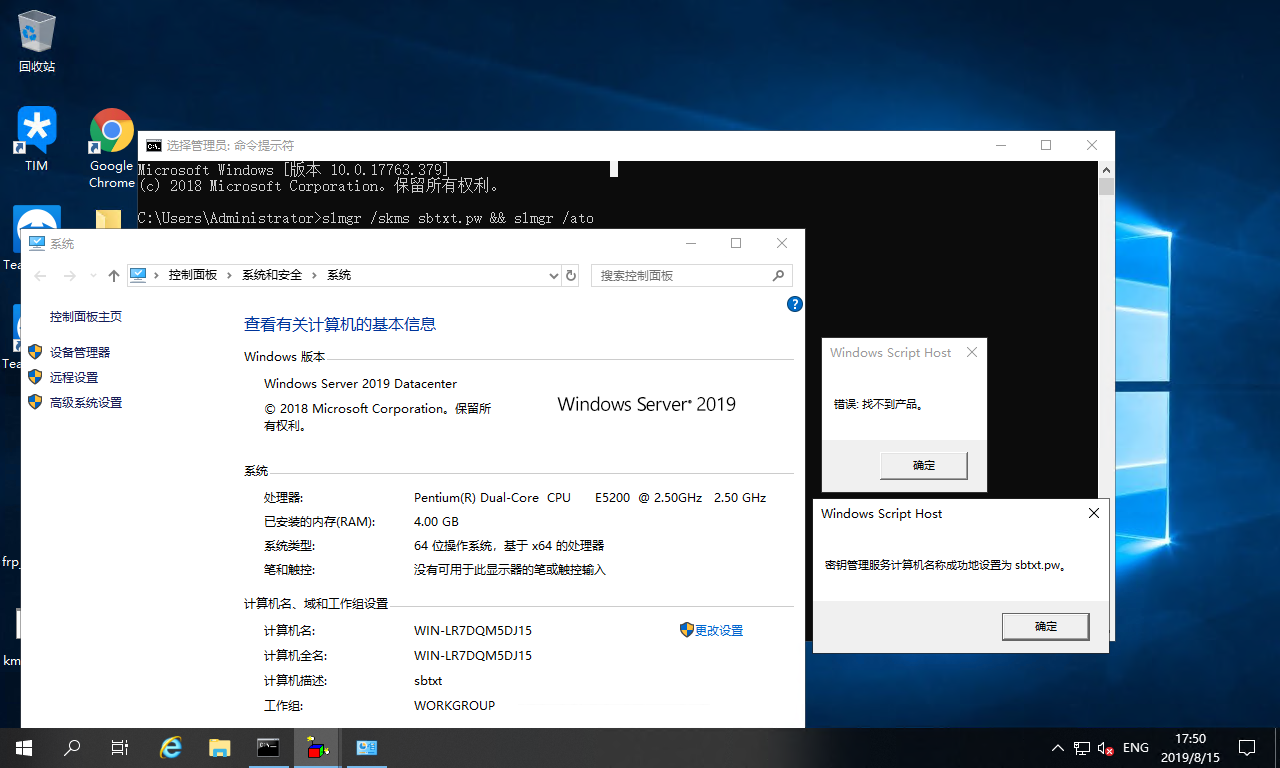Image resolution: width=1280 pixels, height=768 pixels.
Task: Click the forward arrow in System window
Action: click(x=69, y=276)
